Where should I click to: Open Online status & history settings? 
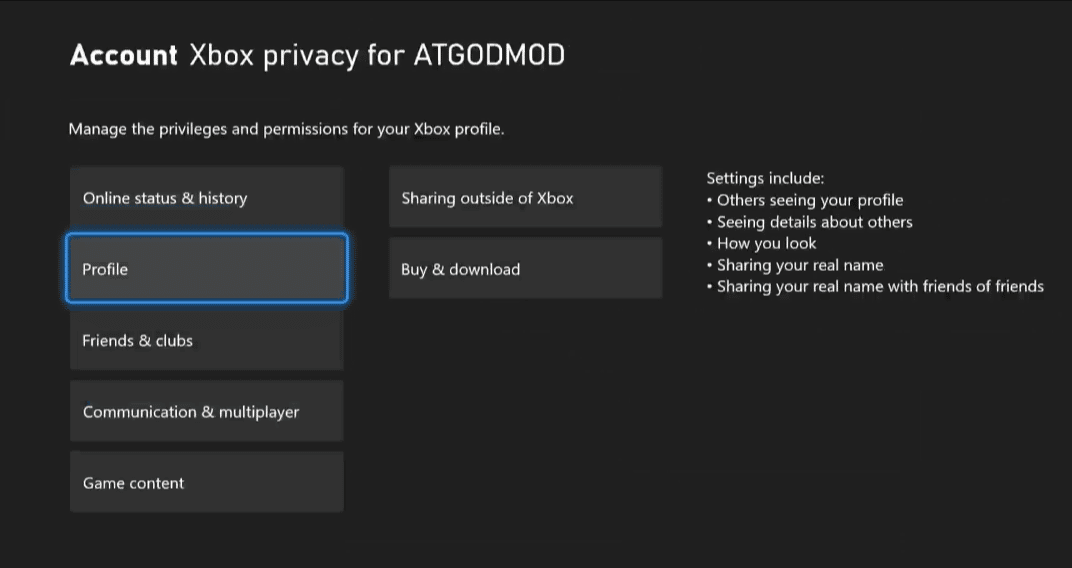(x=206, y=198)
